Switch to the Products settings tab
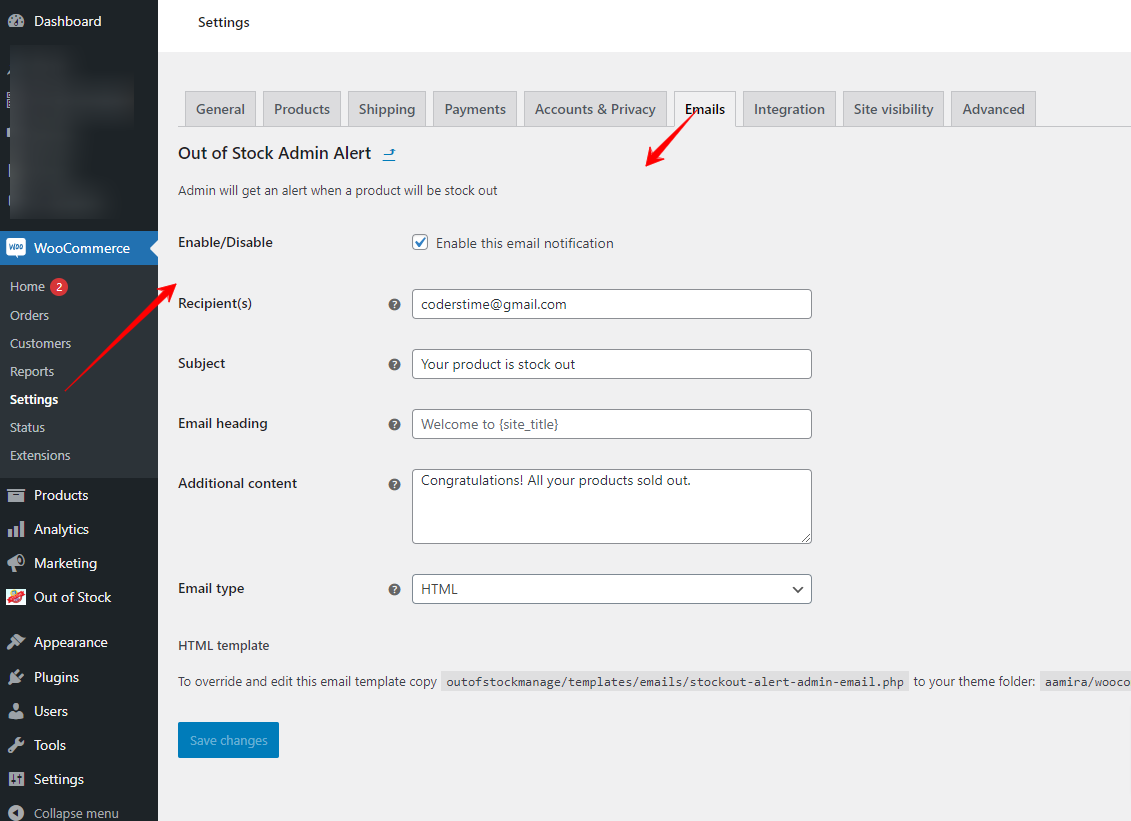Image resolution: width=1131 pixels, height=821 pixels. [x=302, y=109]
